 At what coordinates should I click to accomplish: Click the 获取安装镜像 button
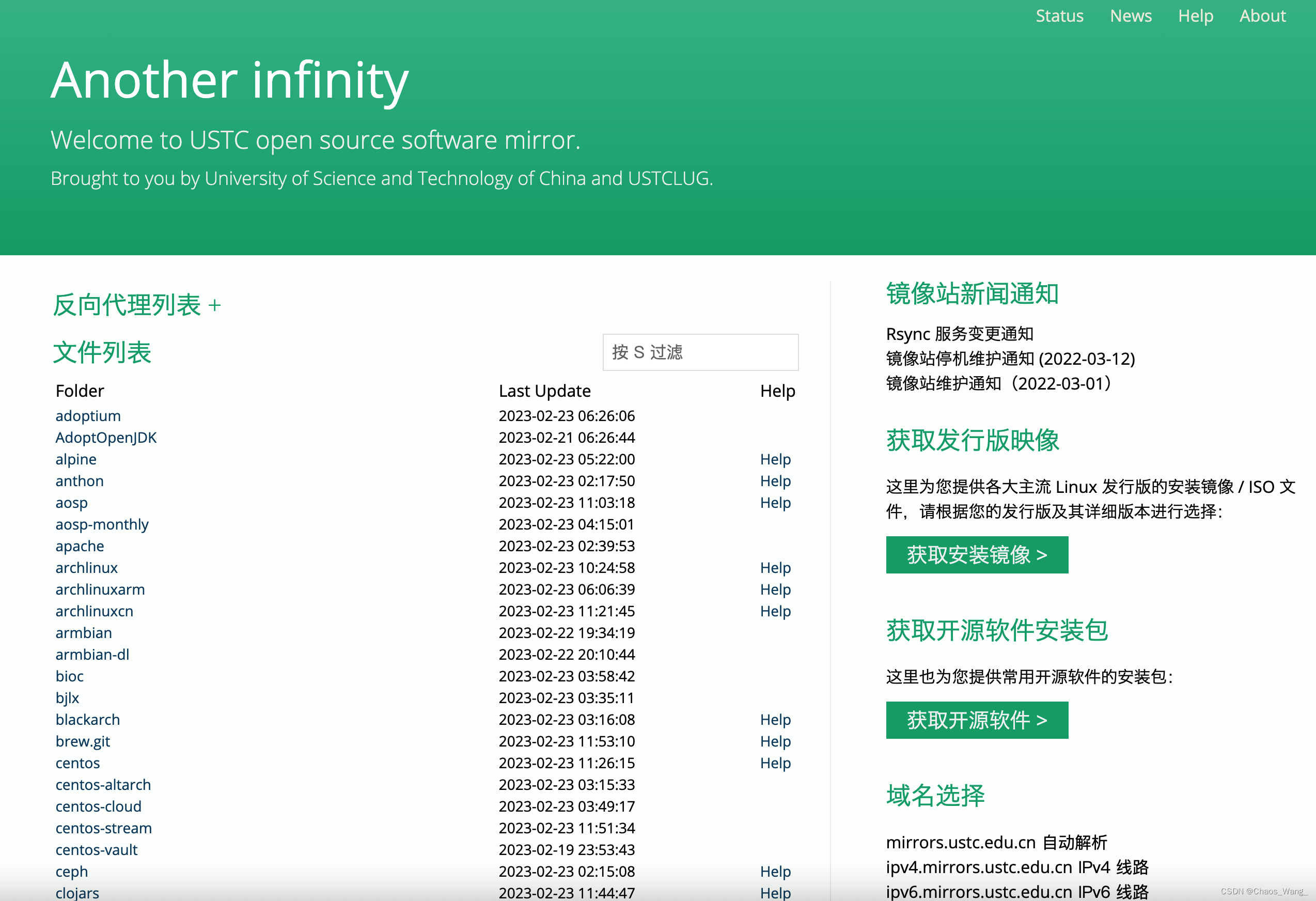coord(976,555)
